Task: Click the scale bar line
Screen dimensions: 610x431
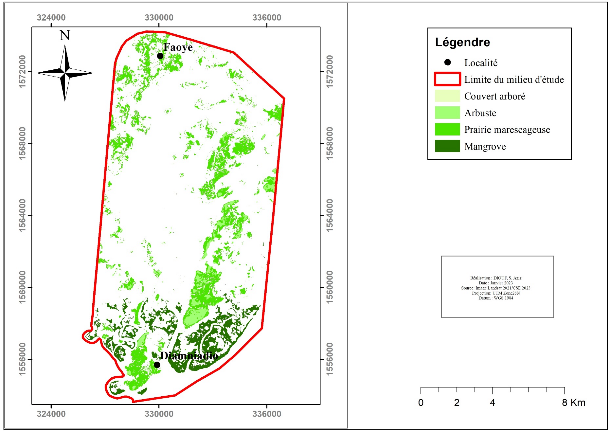Action: click(493, 389)
